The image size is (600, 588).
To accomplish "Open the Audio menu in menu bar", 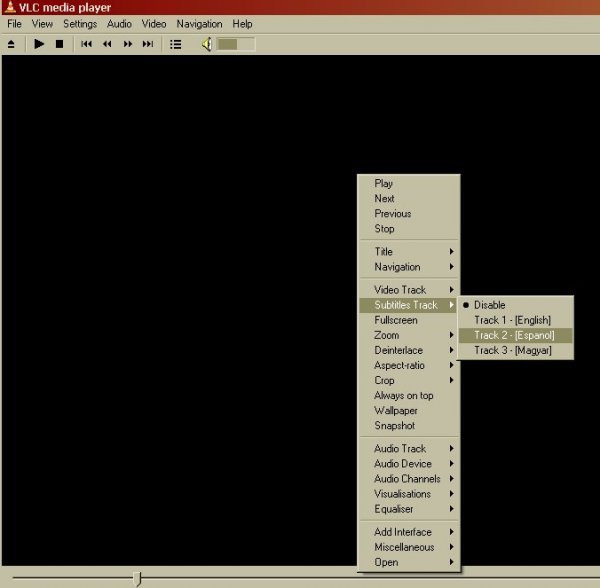I will [119, 24].
